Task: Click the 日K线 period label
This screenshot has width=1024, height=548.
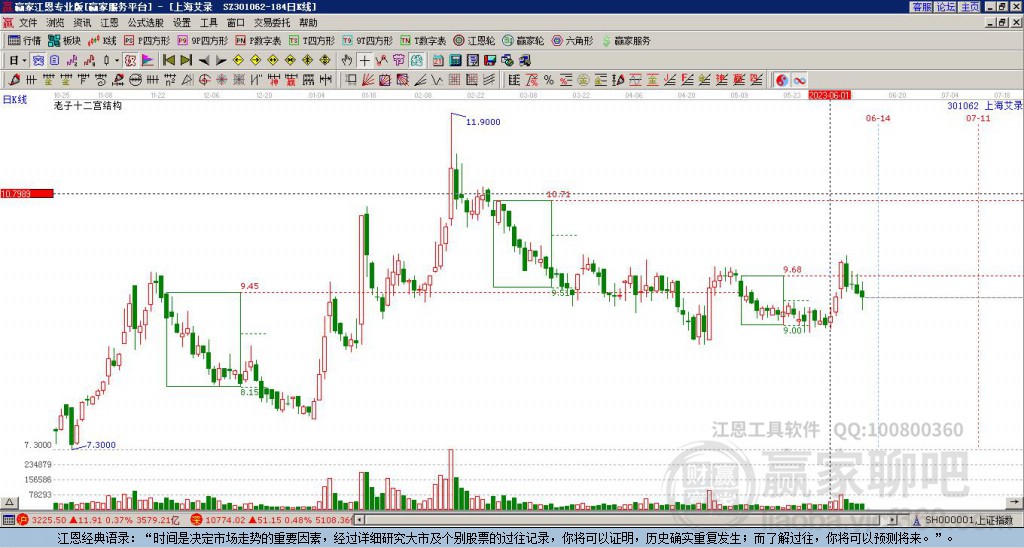Action: tap(14, 100)
